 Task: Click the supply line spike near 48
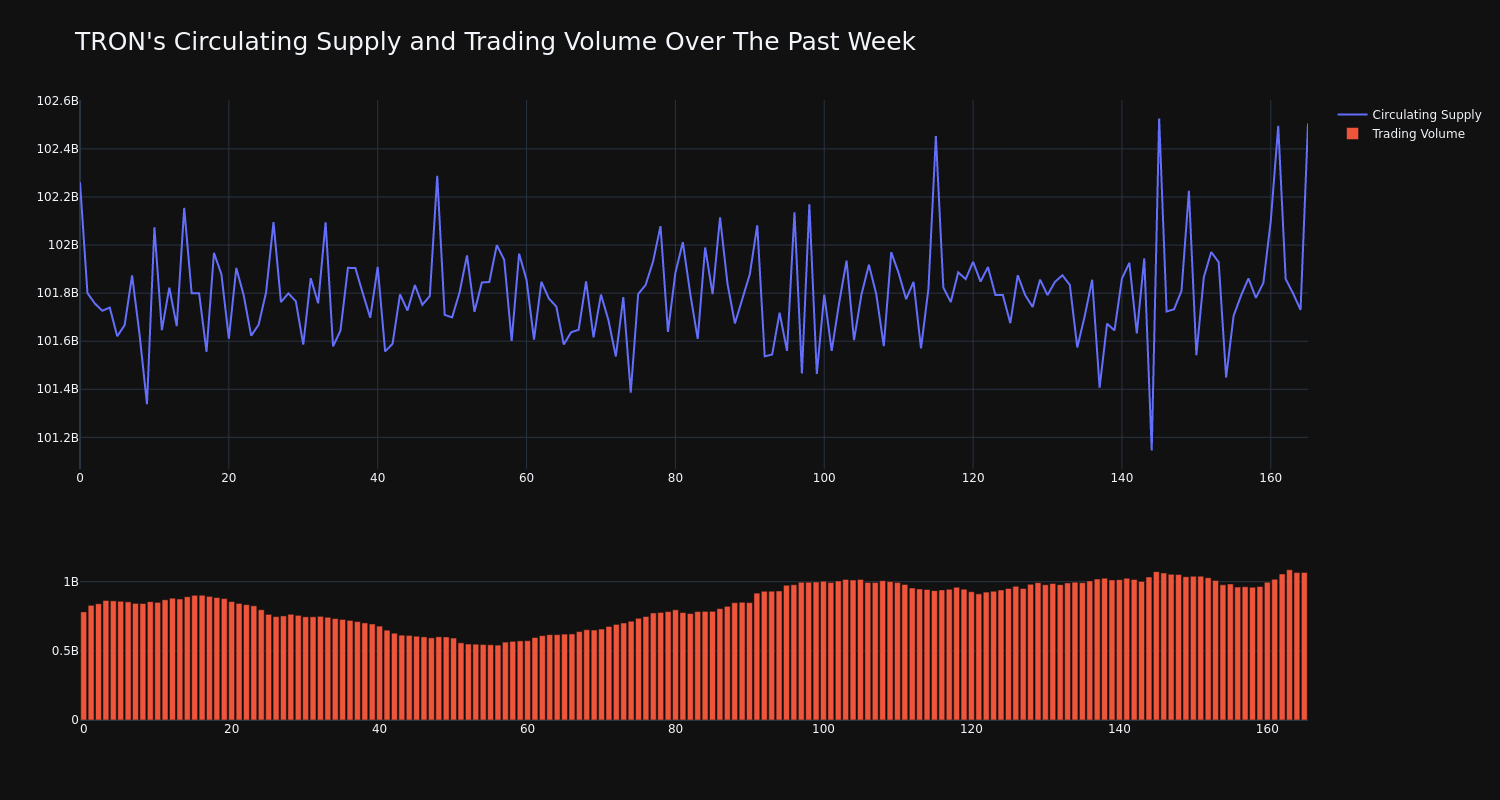coord(437,177)
